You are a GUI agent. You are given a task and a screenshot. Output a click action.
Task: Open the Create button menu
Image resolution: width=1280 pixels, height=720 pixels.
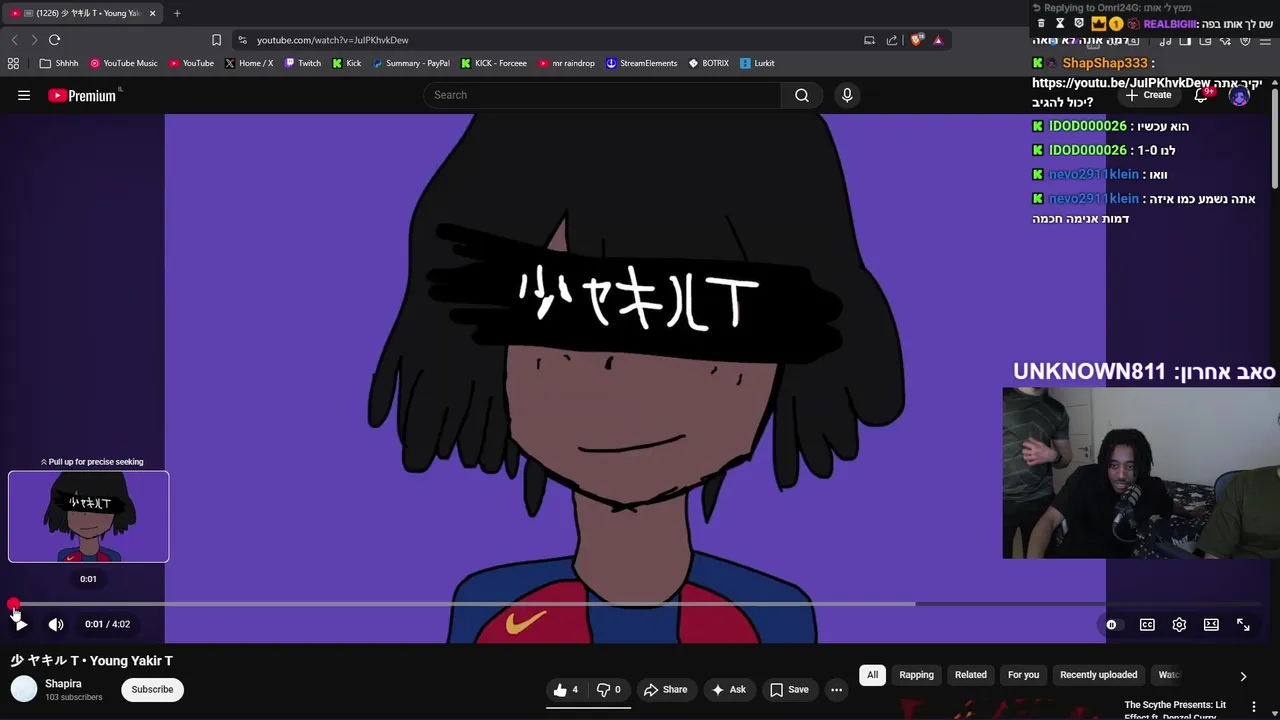pyautogui.click(x=1148, y=95)
